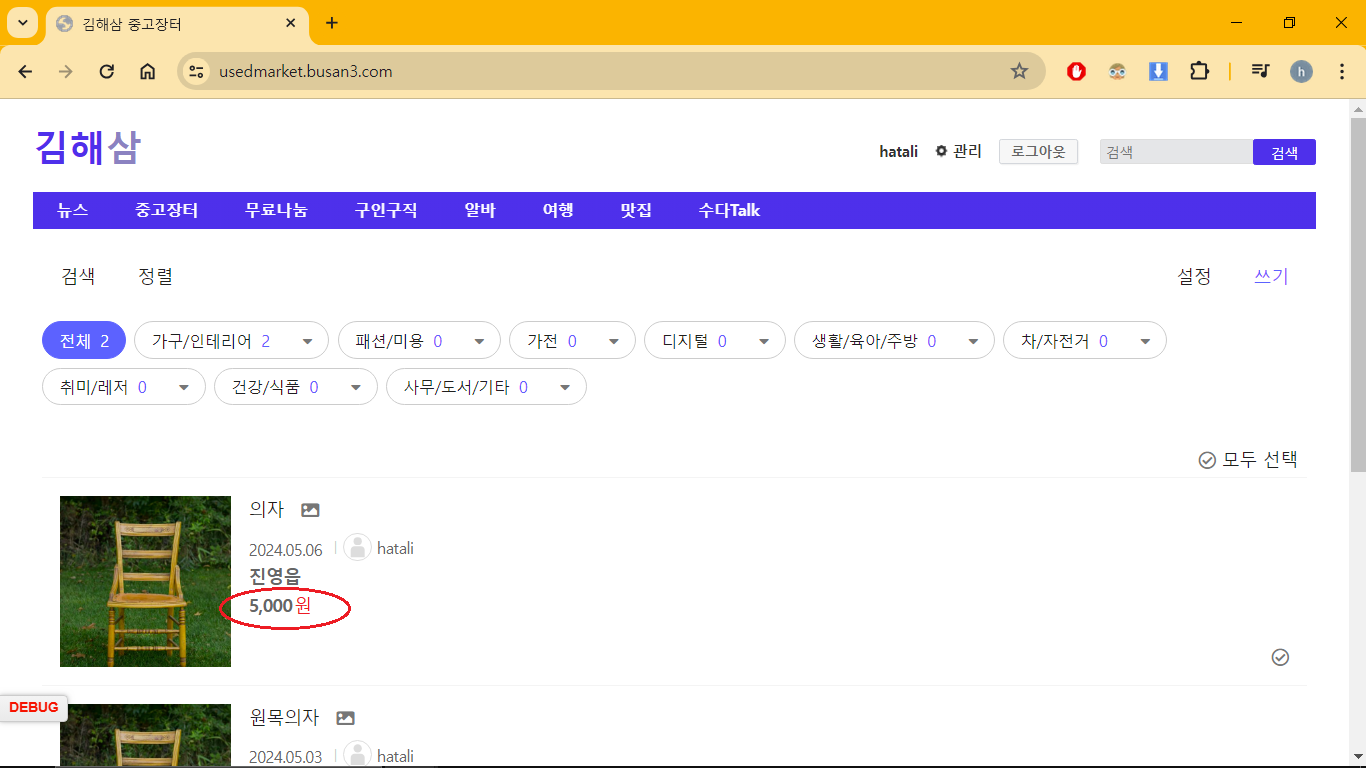The height and width of the screenshot is (768, 1366).
Task: Open the 원목의자 chair thumbnail image
Action: [x=145, y=736]
